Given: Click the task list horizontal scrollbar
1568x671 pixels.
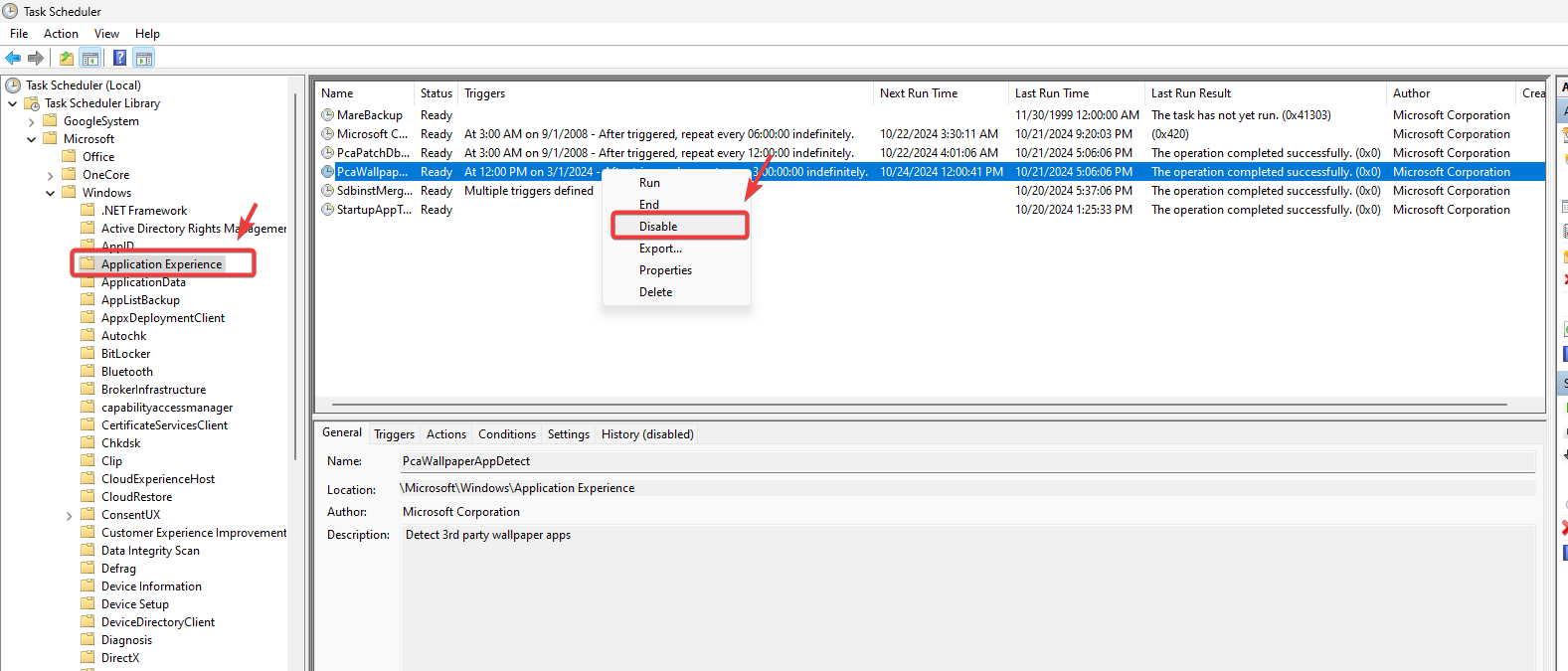Looking at the screenshot, I should click(x=920, y=405).
